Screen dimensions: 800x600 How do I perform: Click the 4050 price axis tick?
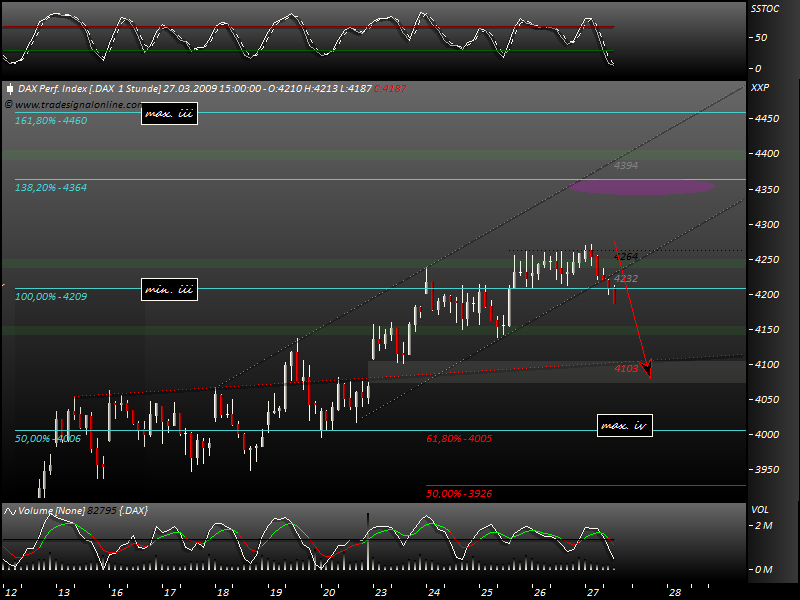[767, 399]
